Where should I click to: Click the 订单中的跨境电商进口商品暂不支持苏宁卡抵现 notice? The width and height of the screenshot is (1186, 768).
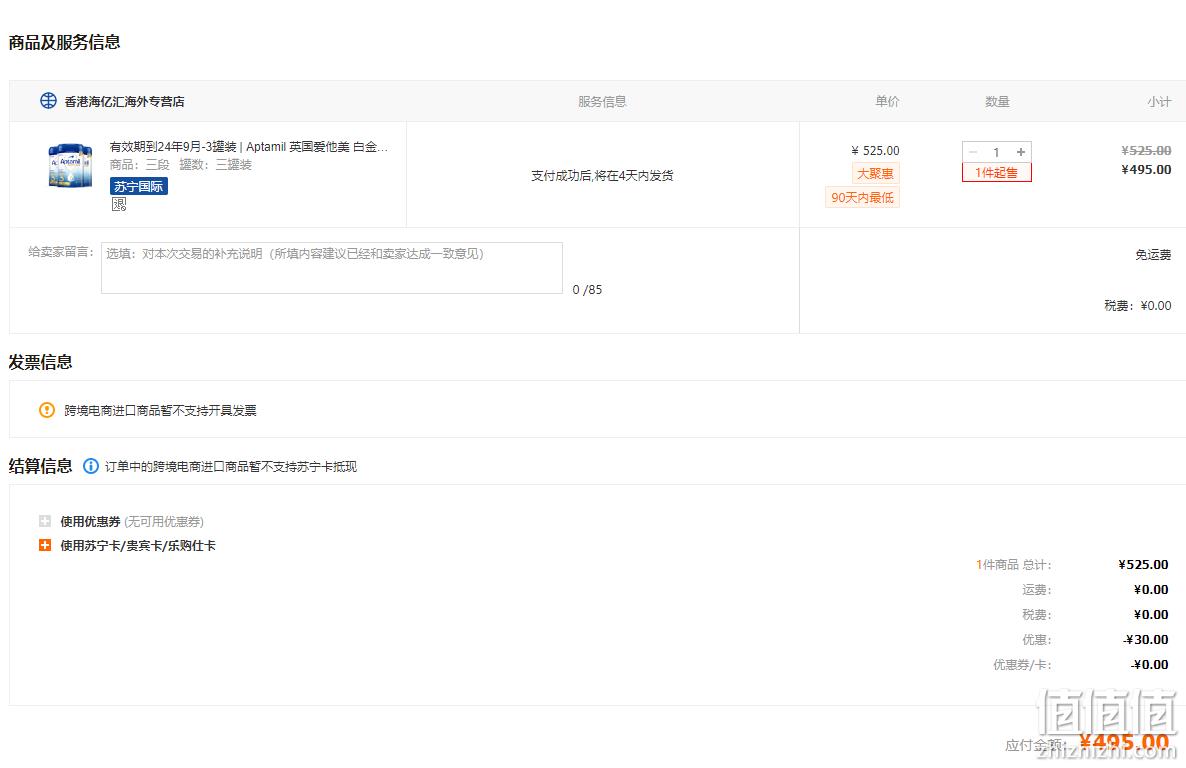pos(231,467)
